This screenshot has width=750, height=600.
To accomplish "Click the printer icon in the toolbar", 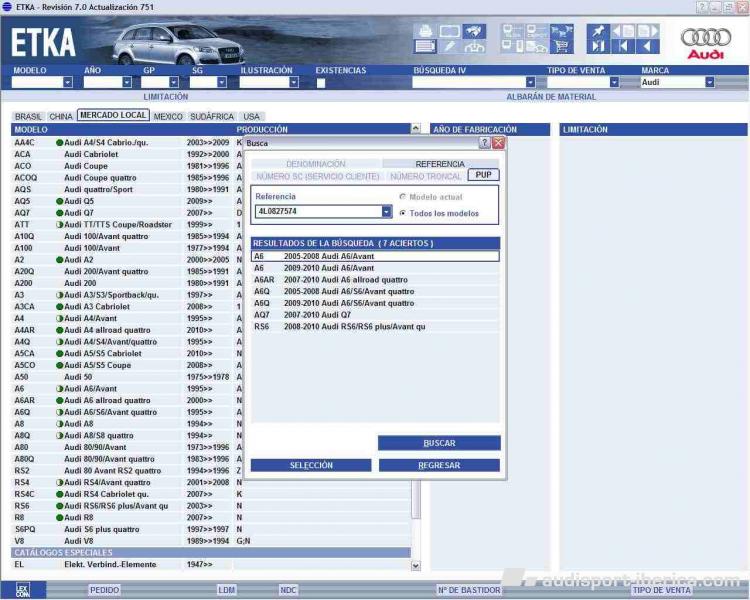I will [425, 31].
